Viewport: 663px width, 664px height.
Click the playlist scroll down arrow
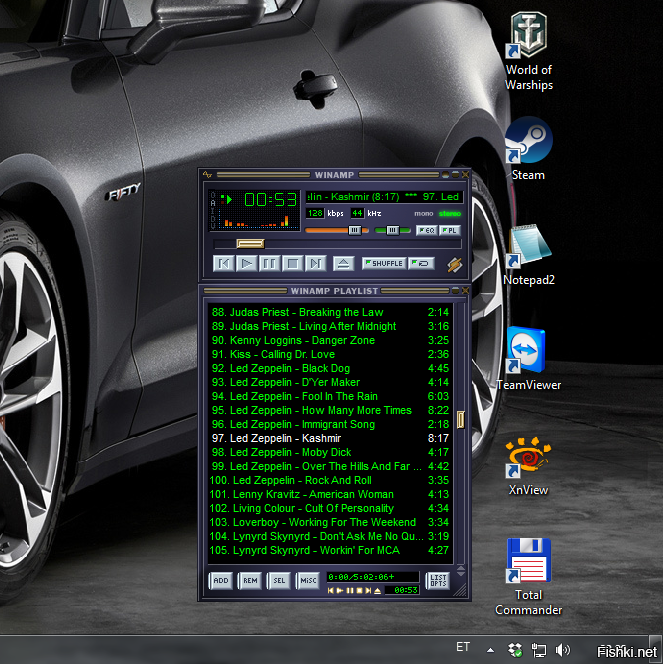(461, 574)
